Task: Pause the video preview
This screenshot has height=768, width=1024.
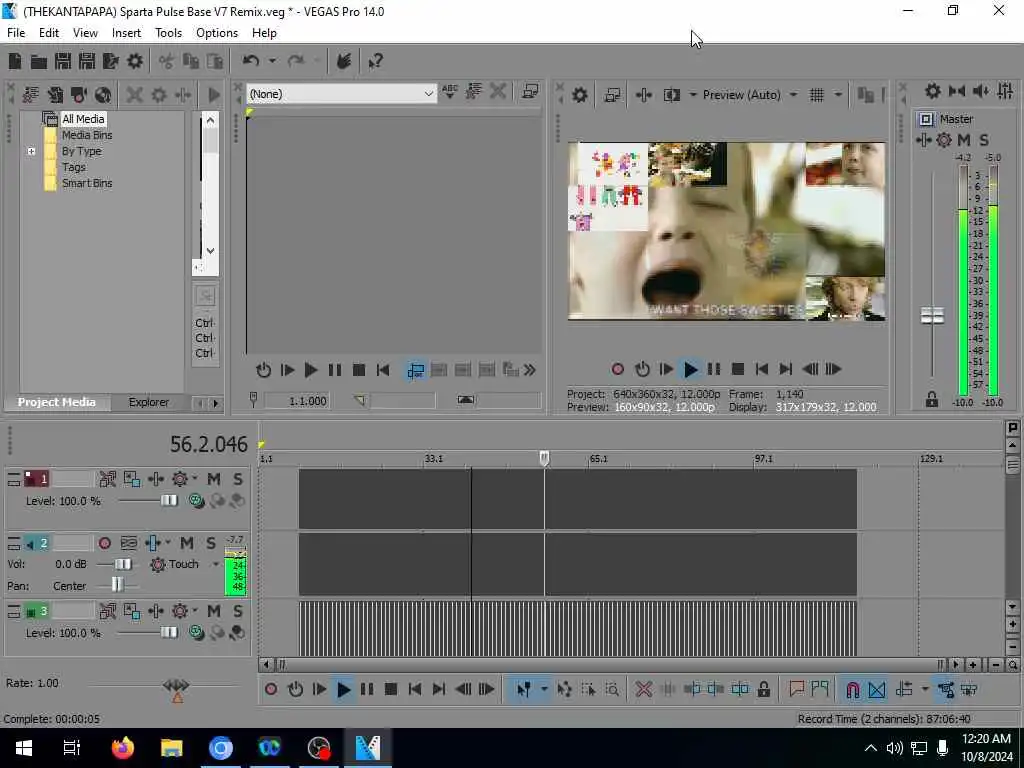Action: click(x=714, y=370)
